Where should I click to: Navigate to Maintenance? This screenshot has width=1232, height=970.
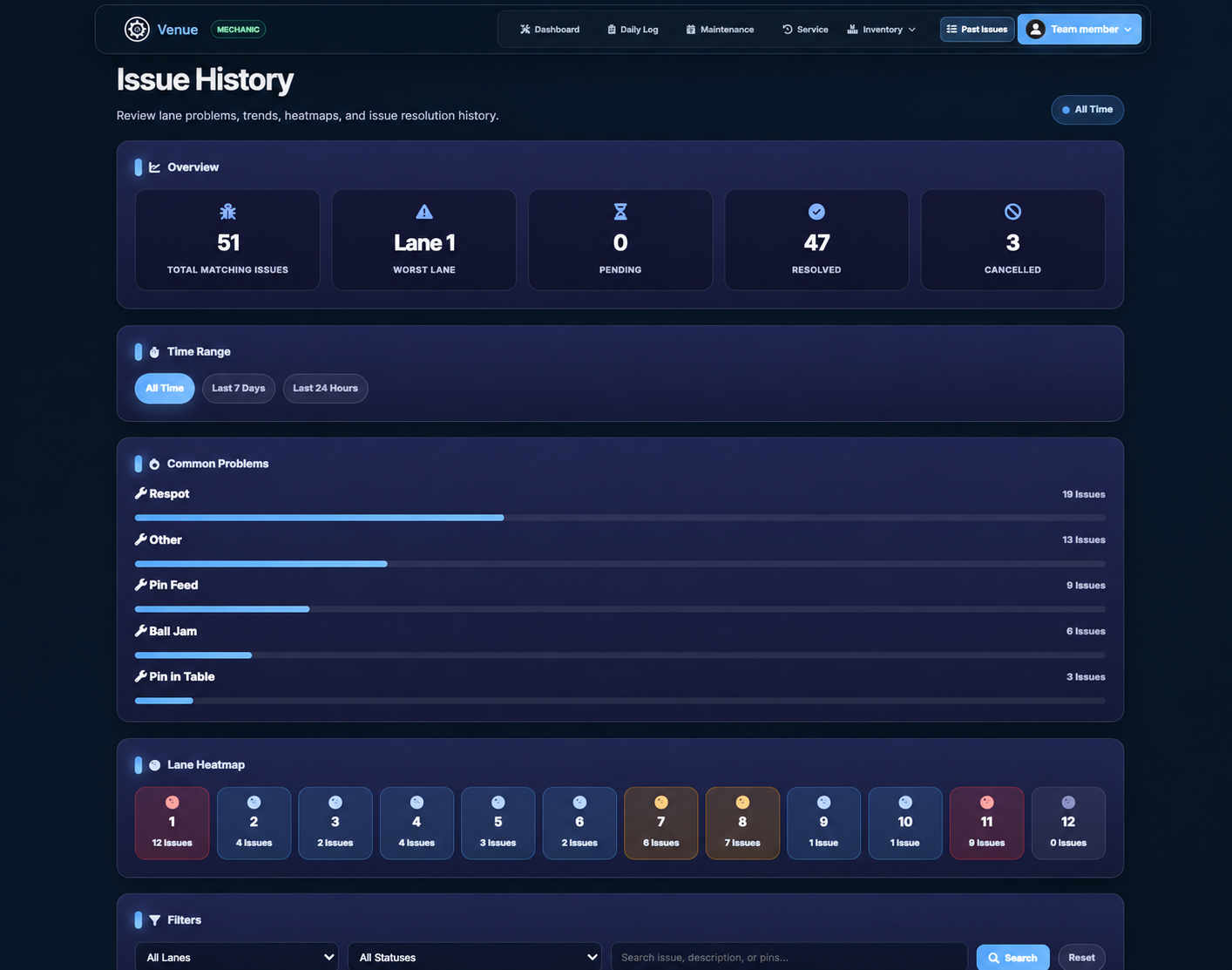pos(720,30)
